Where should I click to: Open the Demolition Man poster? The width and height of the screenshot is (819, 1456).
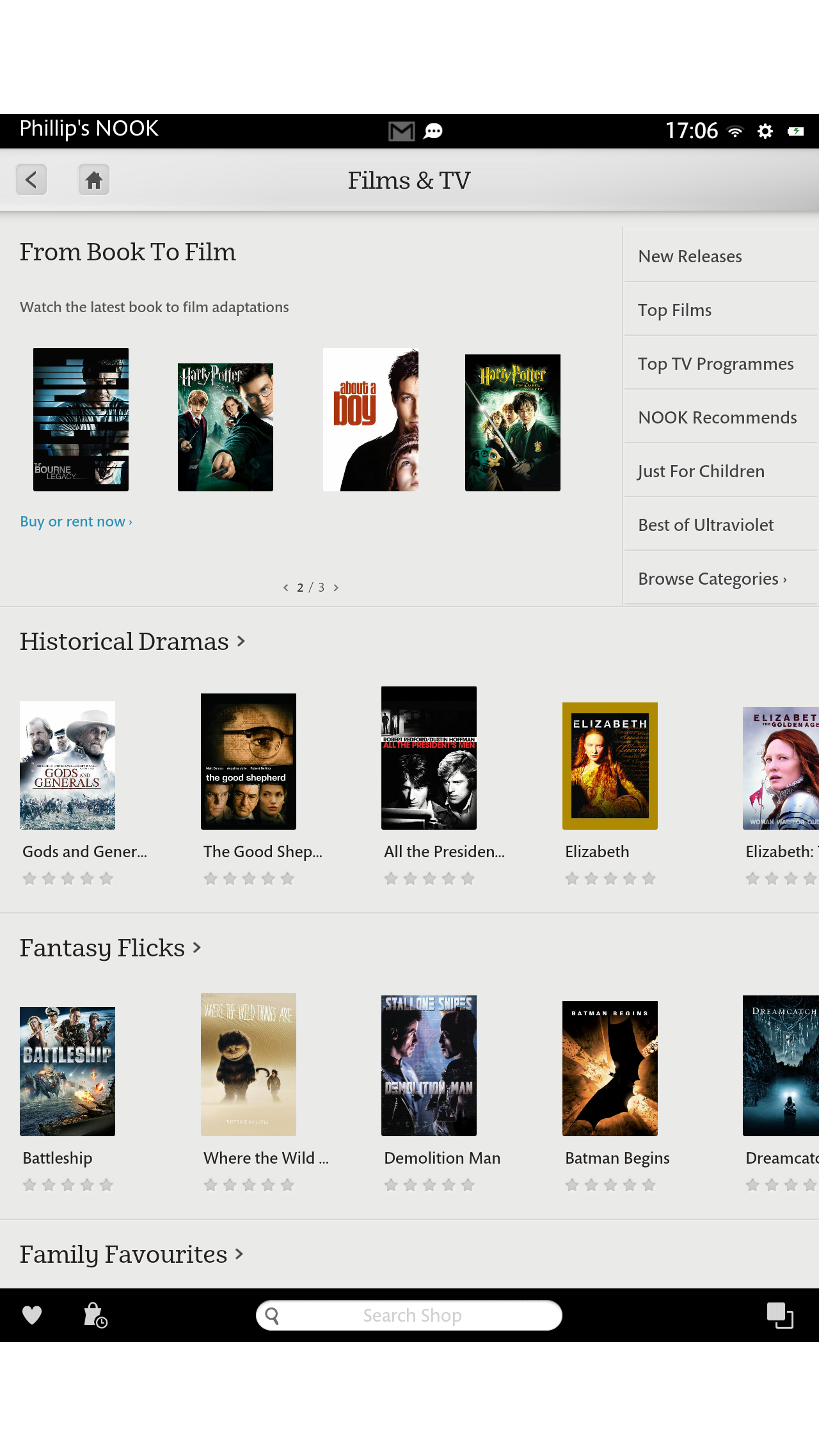[429, 1066]
